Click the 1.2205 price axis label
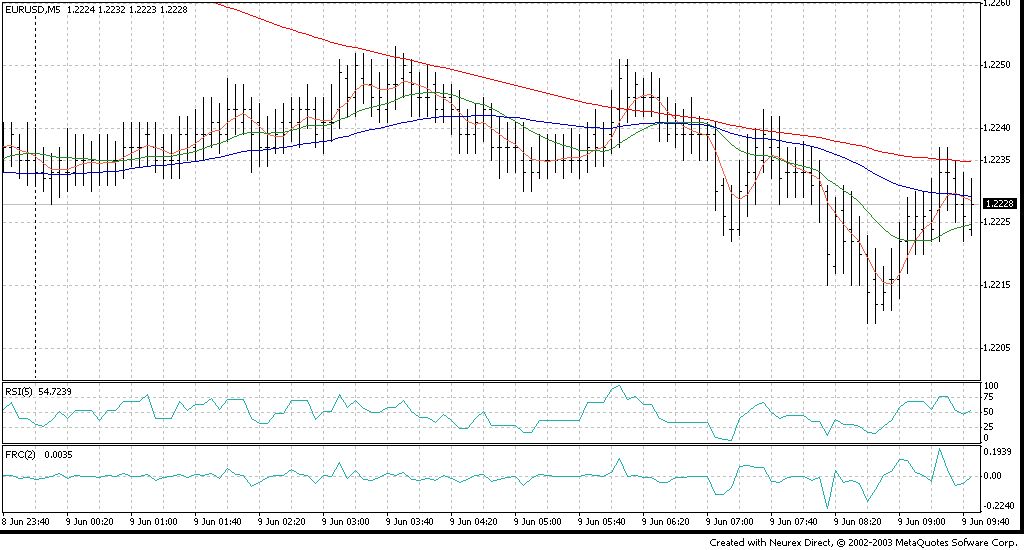Image resolution: width=1024 pixels, height=550 pixels. 999,348
